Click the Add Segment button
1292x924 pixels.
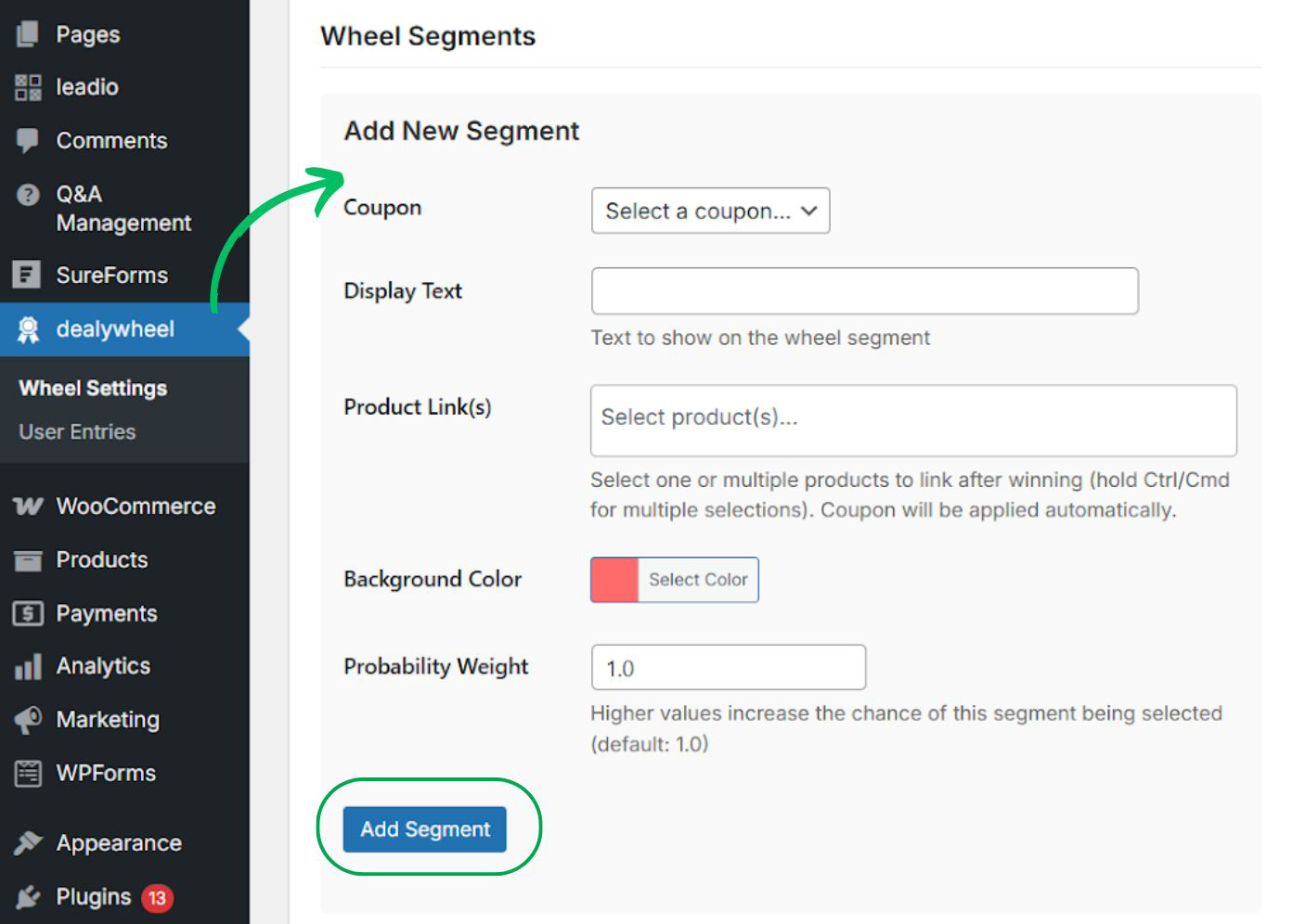tap(424, 829)
